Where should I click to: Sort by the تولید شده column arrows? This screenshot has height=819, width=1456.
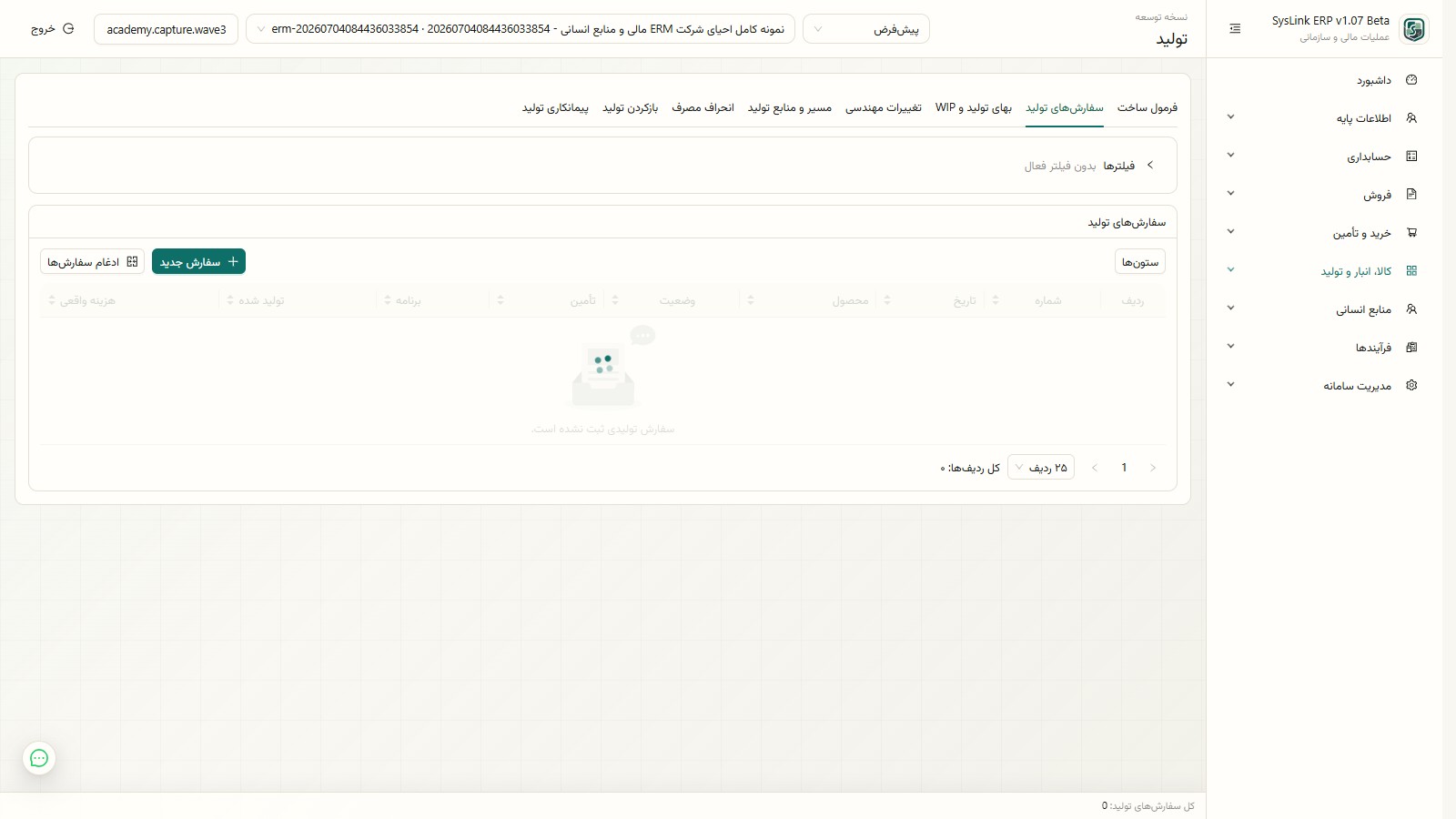point(230,300)
